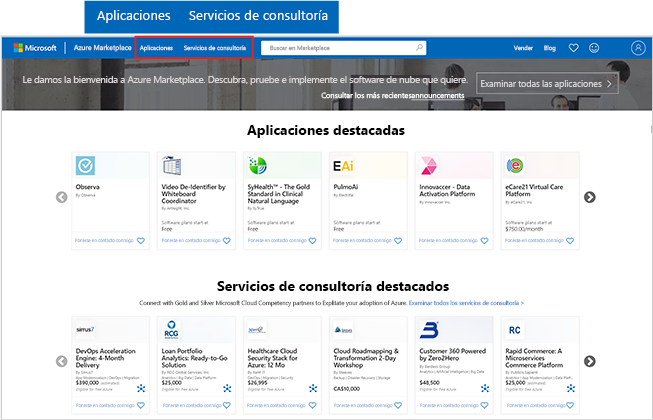Open Cloud Roadmapping & Transformation 2-Day Workshop title
Viewport: 653px width, 420px height.
(x=366, y=358)
